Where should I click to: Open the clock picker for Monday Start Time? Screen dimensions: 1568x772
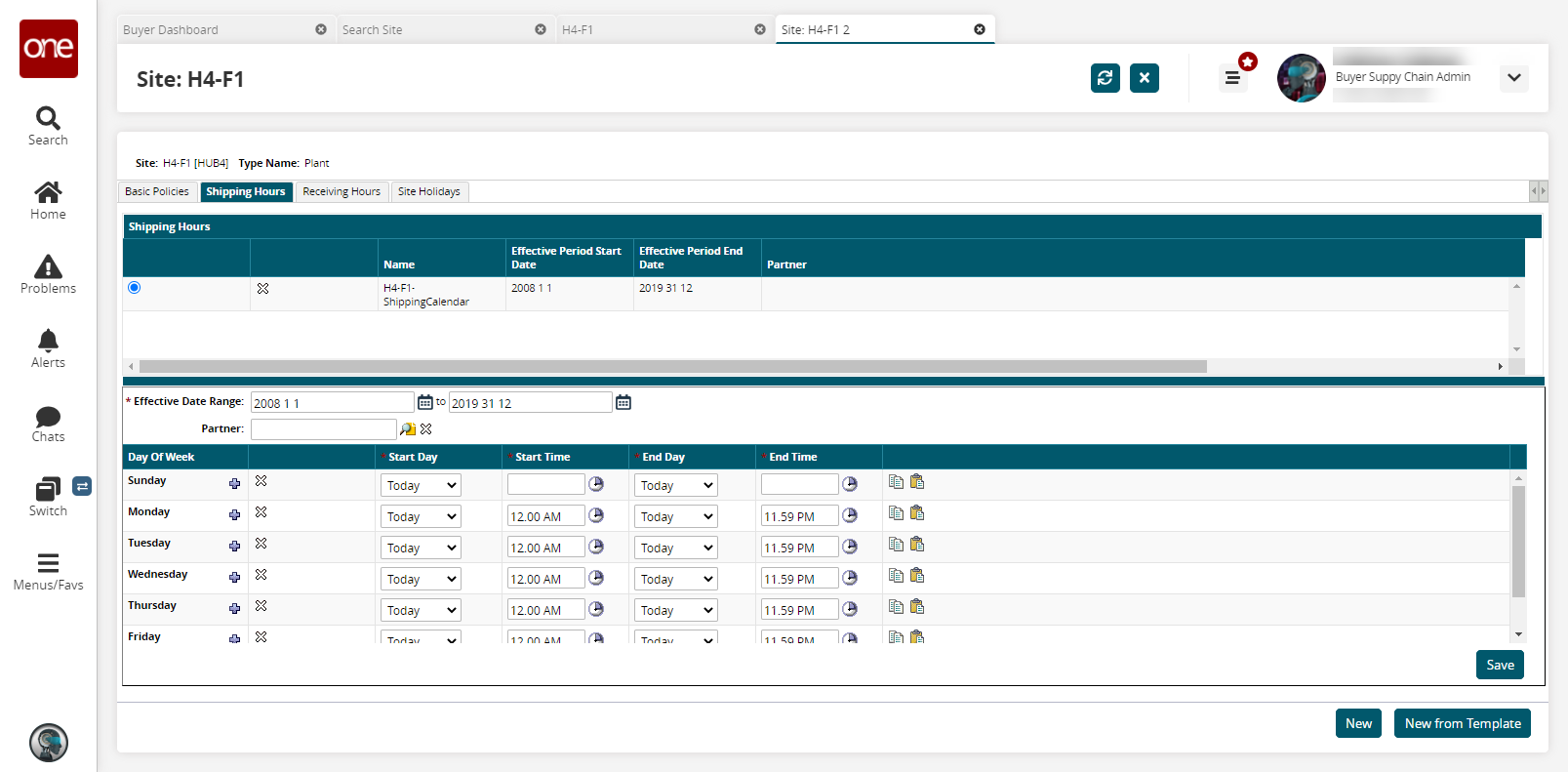pyautogui.click(x=596, y=515)
